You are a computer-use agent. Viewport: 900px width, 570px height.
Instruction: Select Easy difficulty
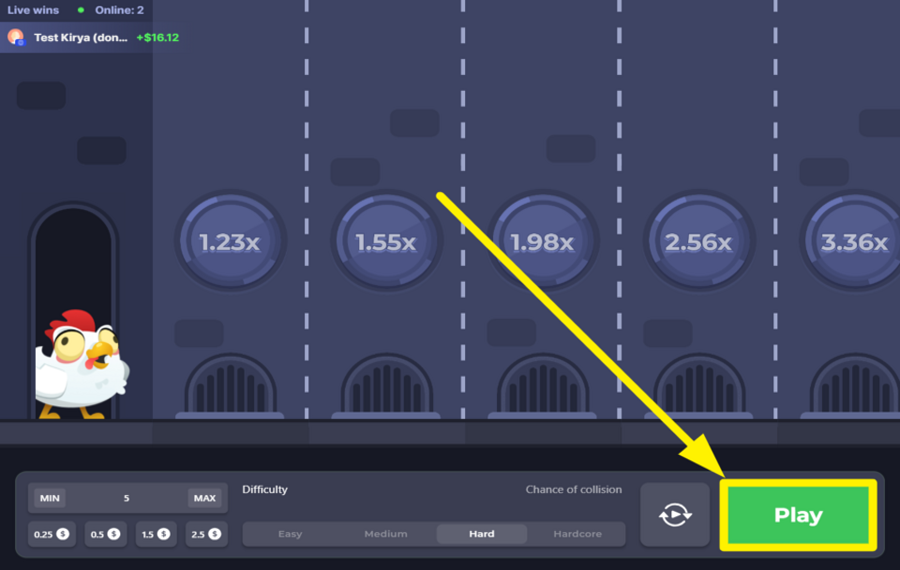290,534
